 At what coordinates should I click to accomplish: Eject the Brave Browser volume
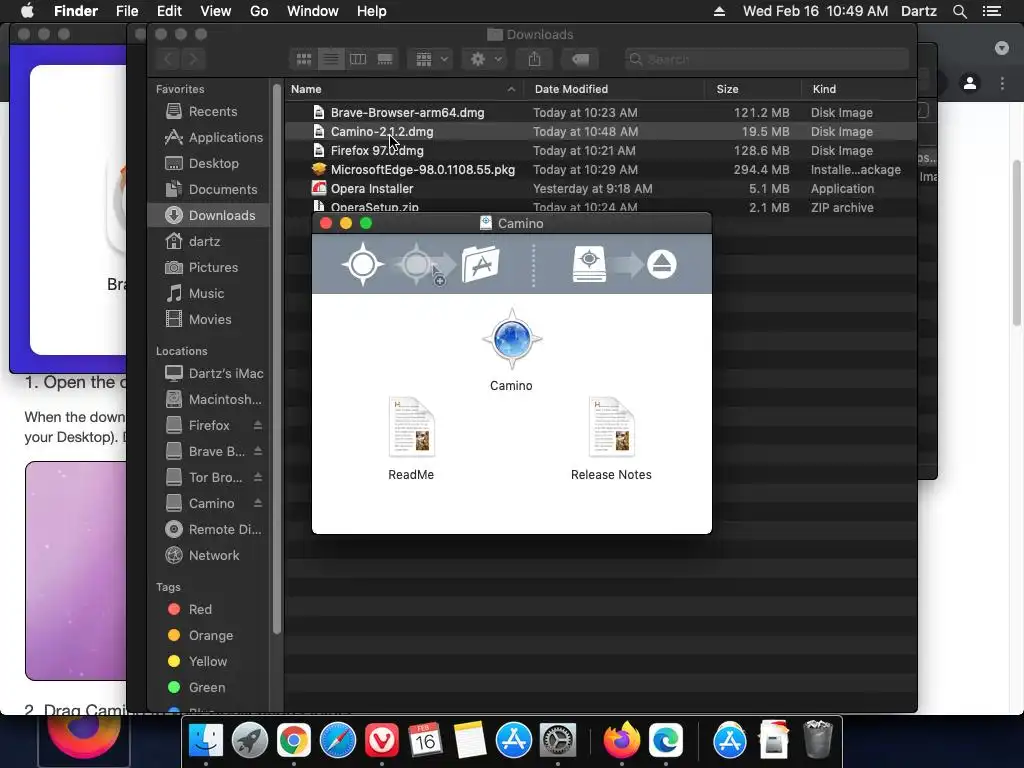[x=258, y=451]
